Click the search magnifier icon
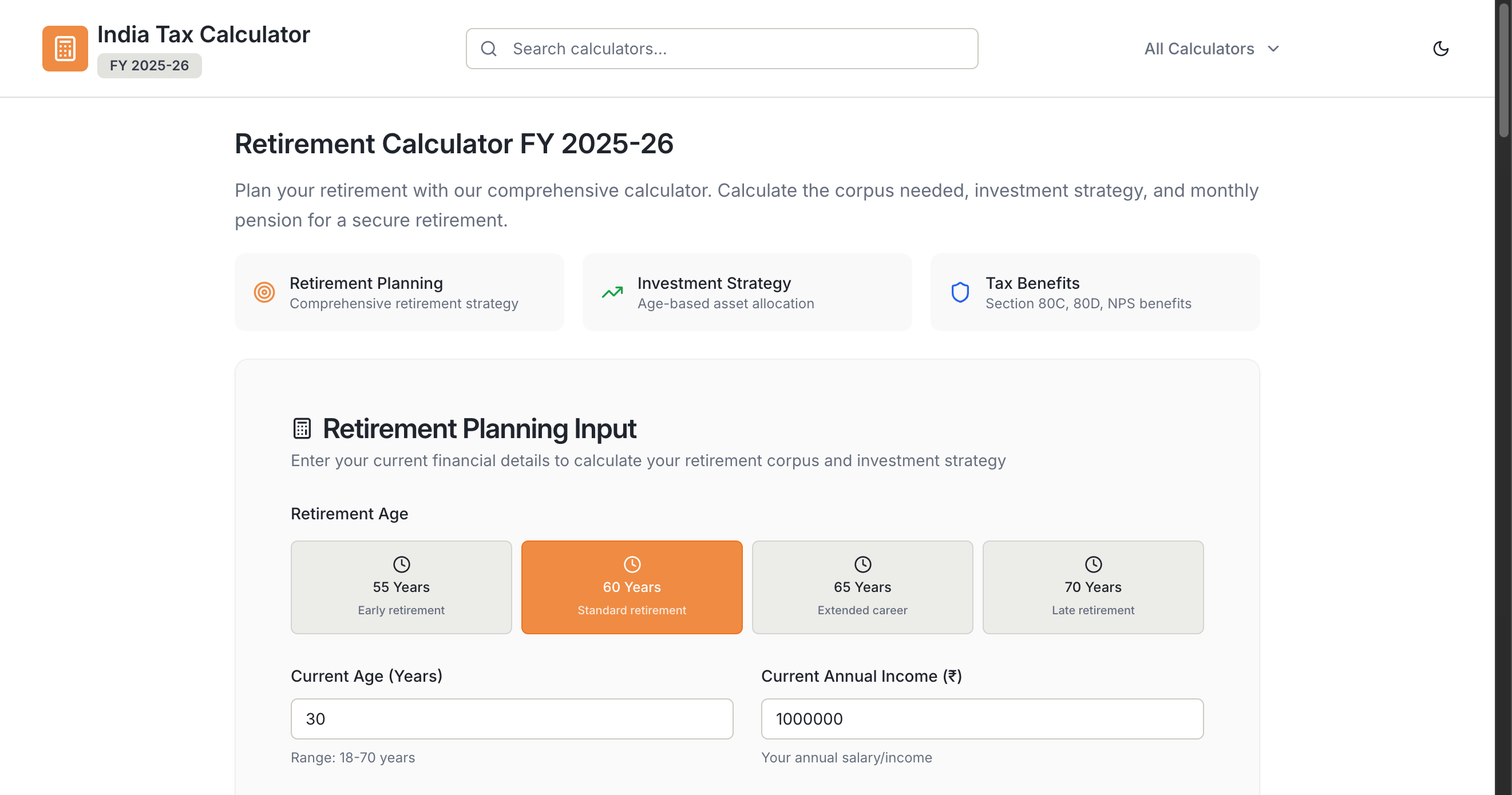The image size is (1512, 795). 488,49
